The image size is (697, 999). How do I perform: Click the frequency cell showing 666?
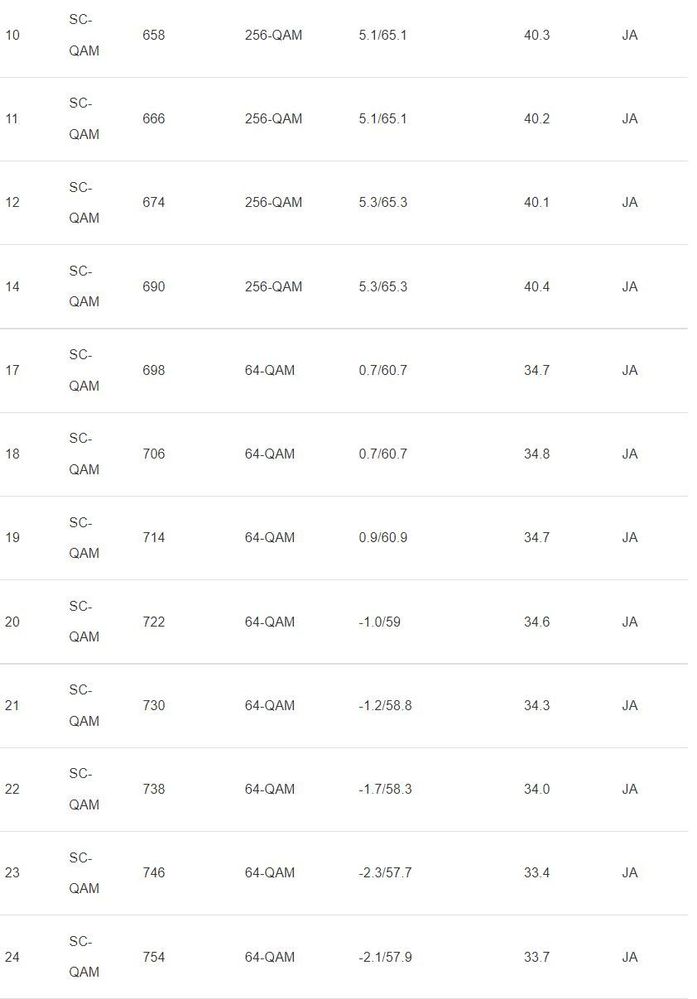(x=154, y=119)
